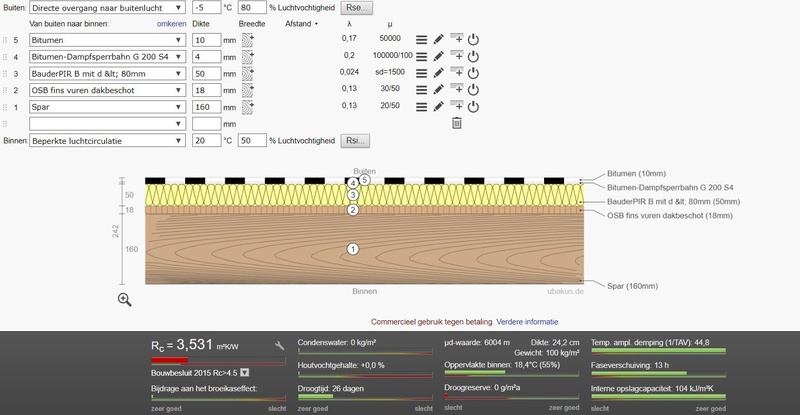Click the 'Condenswater: 0 kg/m²' result text
800x415 pixels.
pos(337,343)
